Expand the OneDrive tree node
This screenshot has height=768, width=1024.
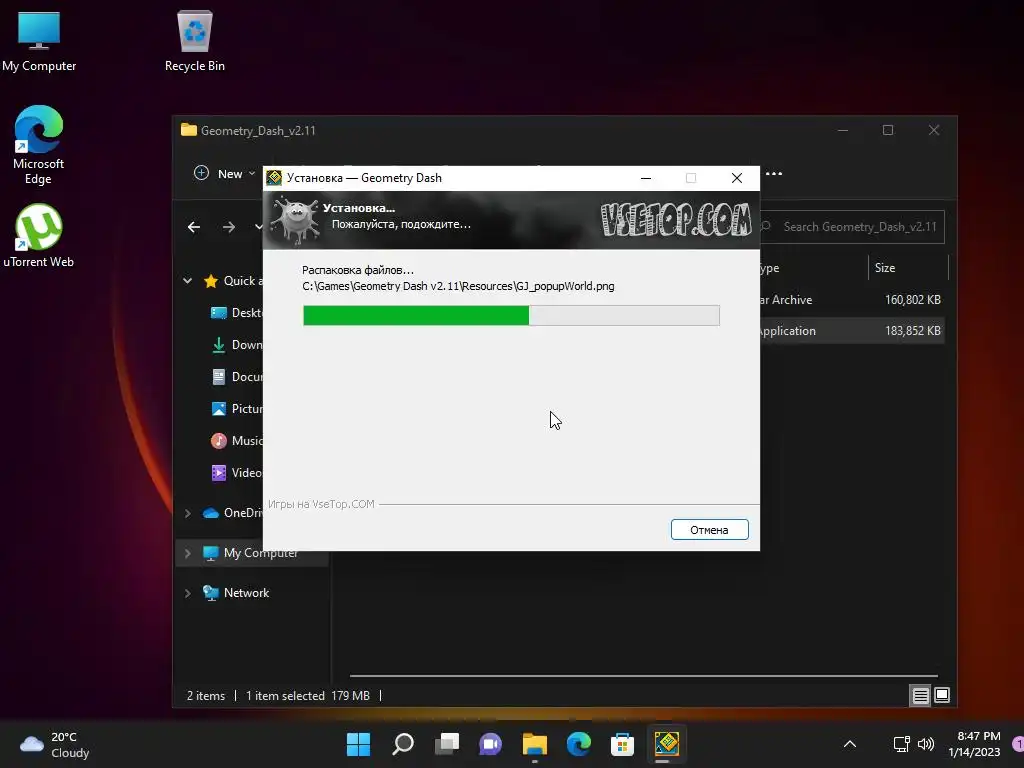187,513
